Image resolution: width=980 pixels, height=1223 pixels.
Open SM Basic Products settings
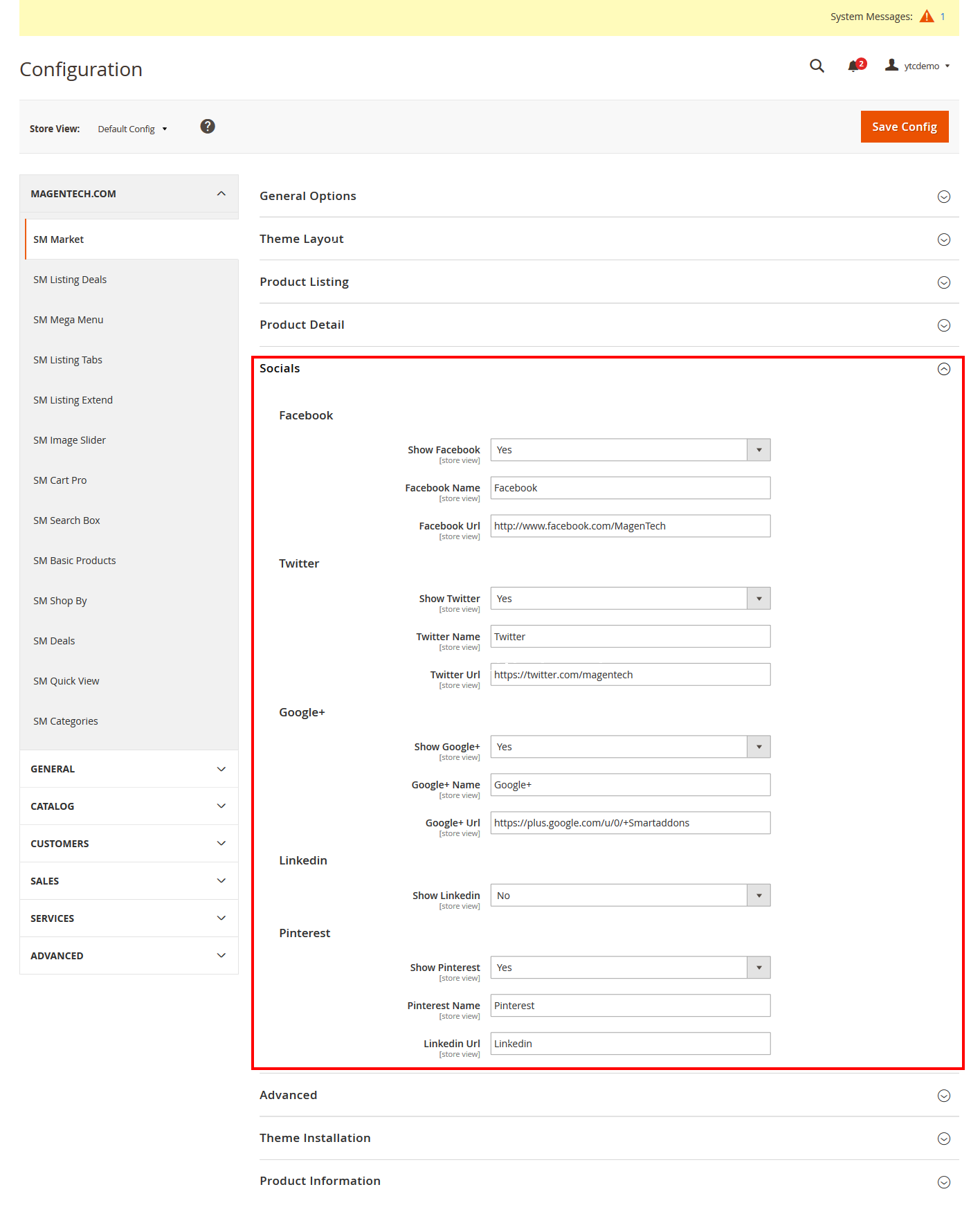pyautogui.click(x=129, y=561)
